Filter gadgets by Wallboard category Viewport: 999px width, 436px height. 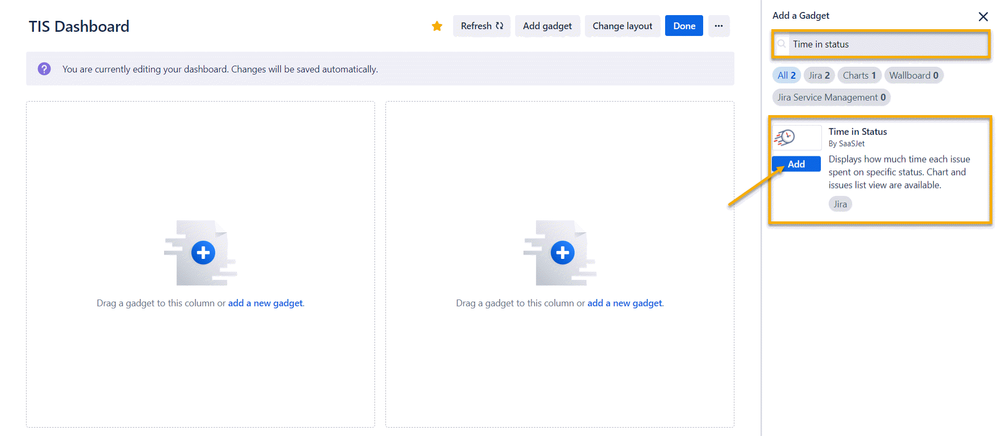(x=914, y=75)
